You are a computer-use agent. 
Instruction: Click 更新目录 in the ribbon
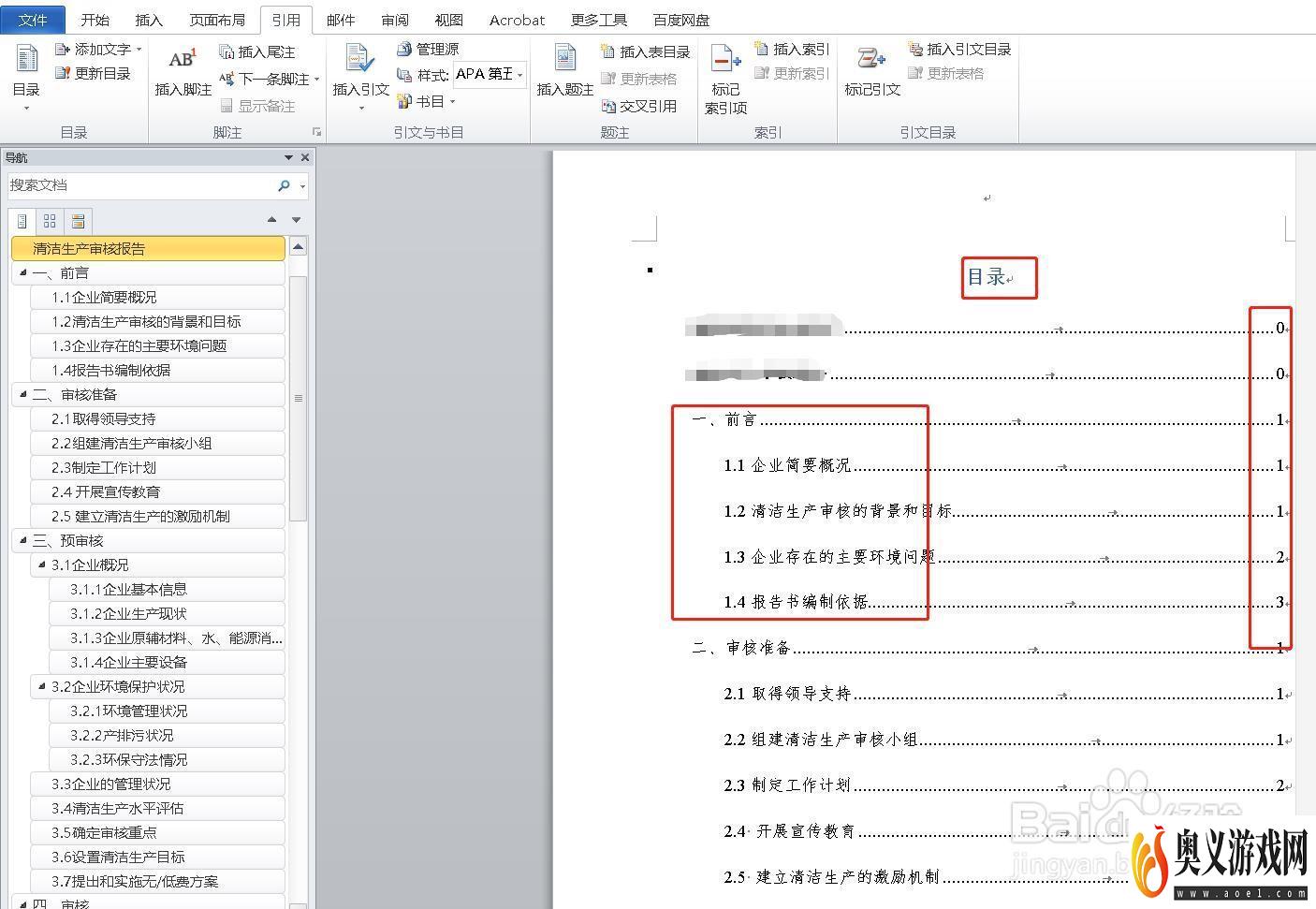pyautogui.click(x=93, y=73)
